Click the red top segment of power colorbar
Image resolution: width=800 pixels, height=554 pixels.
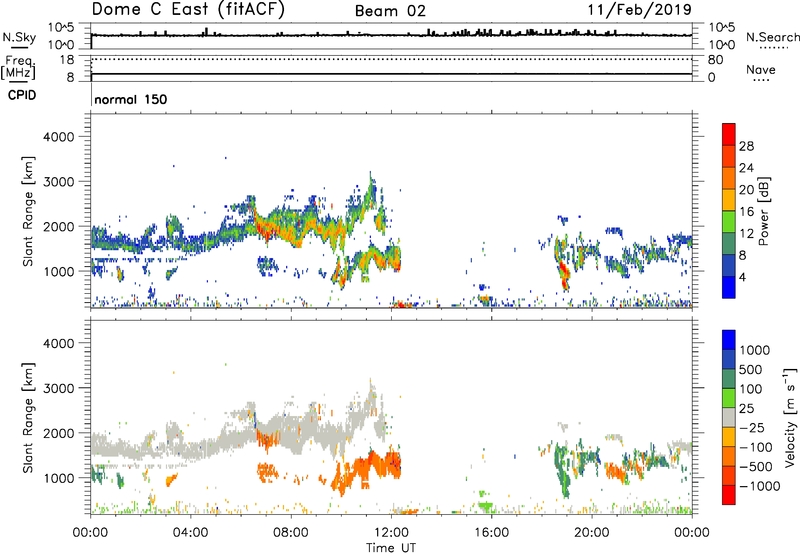729,134
